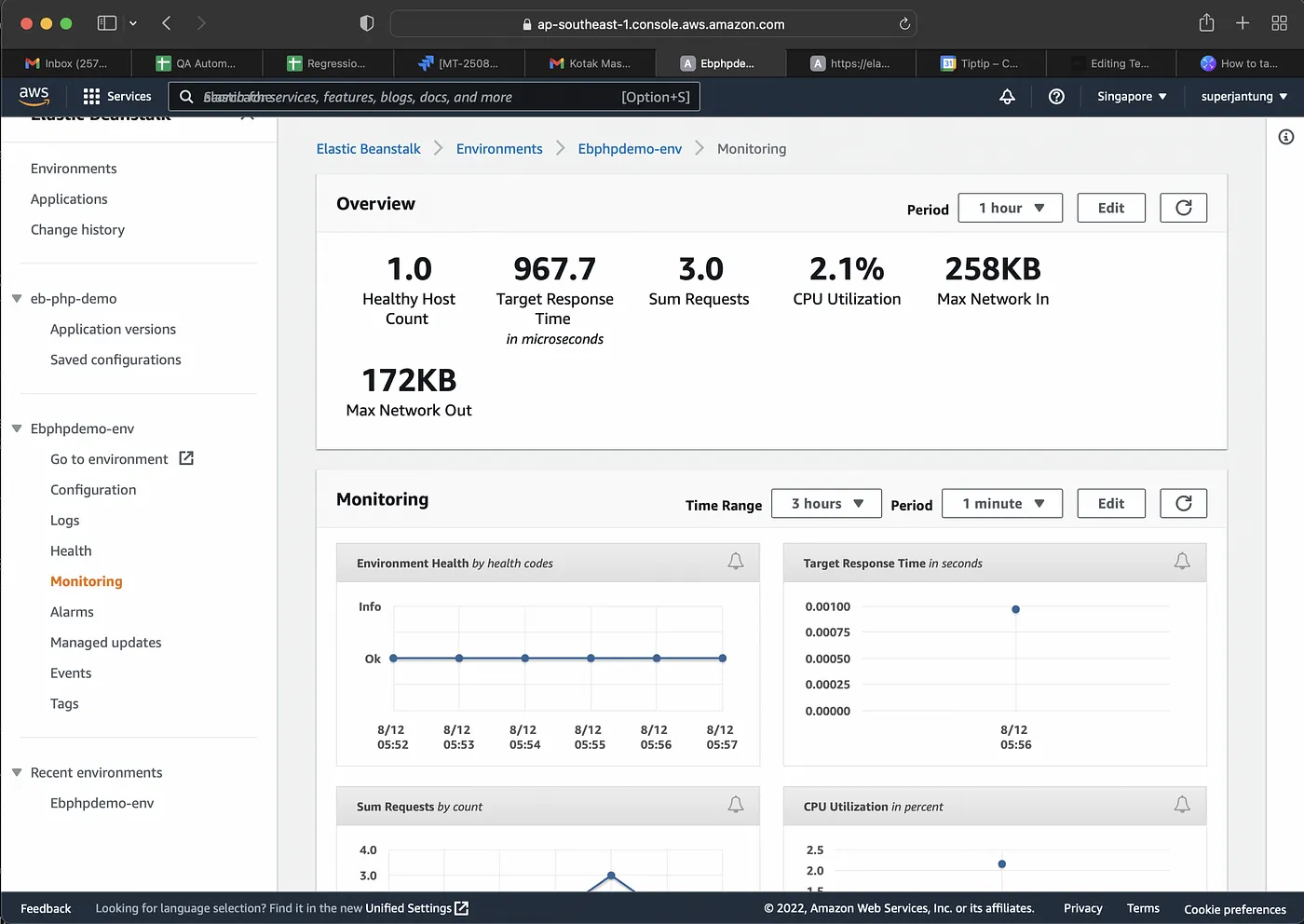Set alarm on Target Response Time chart
1304x924 pixels.
(1182, 562)
